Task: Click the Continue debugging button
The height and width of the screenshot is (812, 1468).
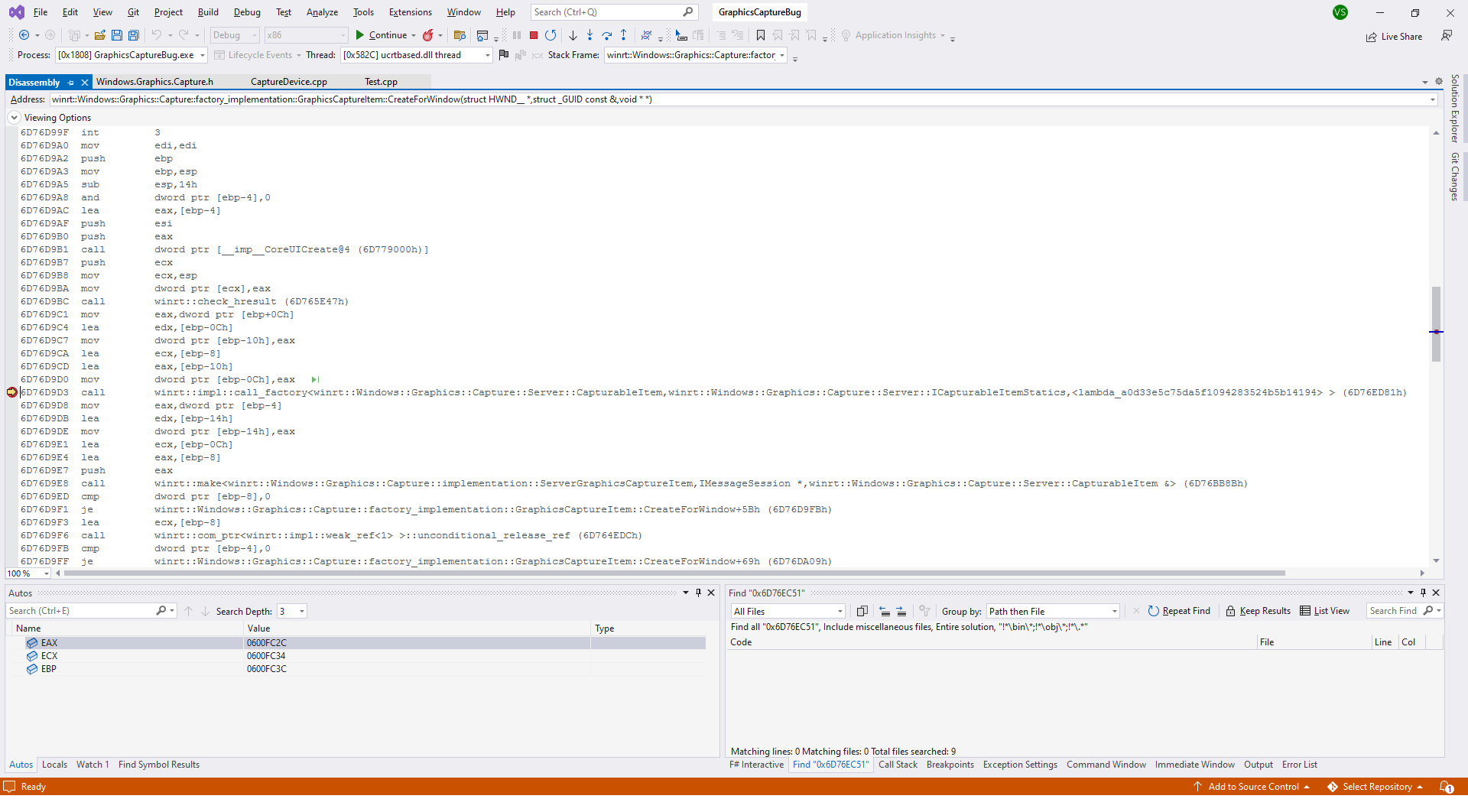Action: click(381, 35)
